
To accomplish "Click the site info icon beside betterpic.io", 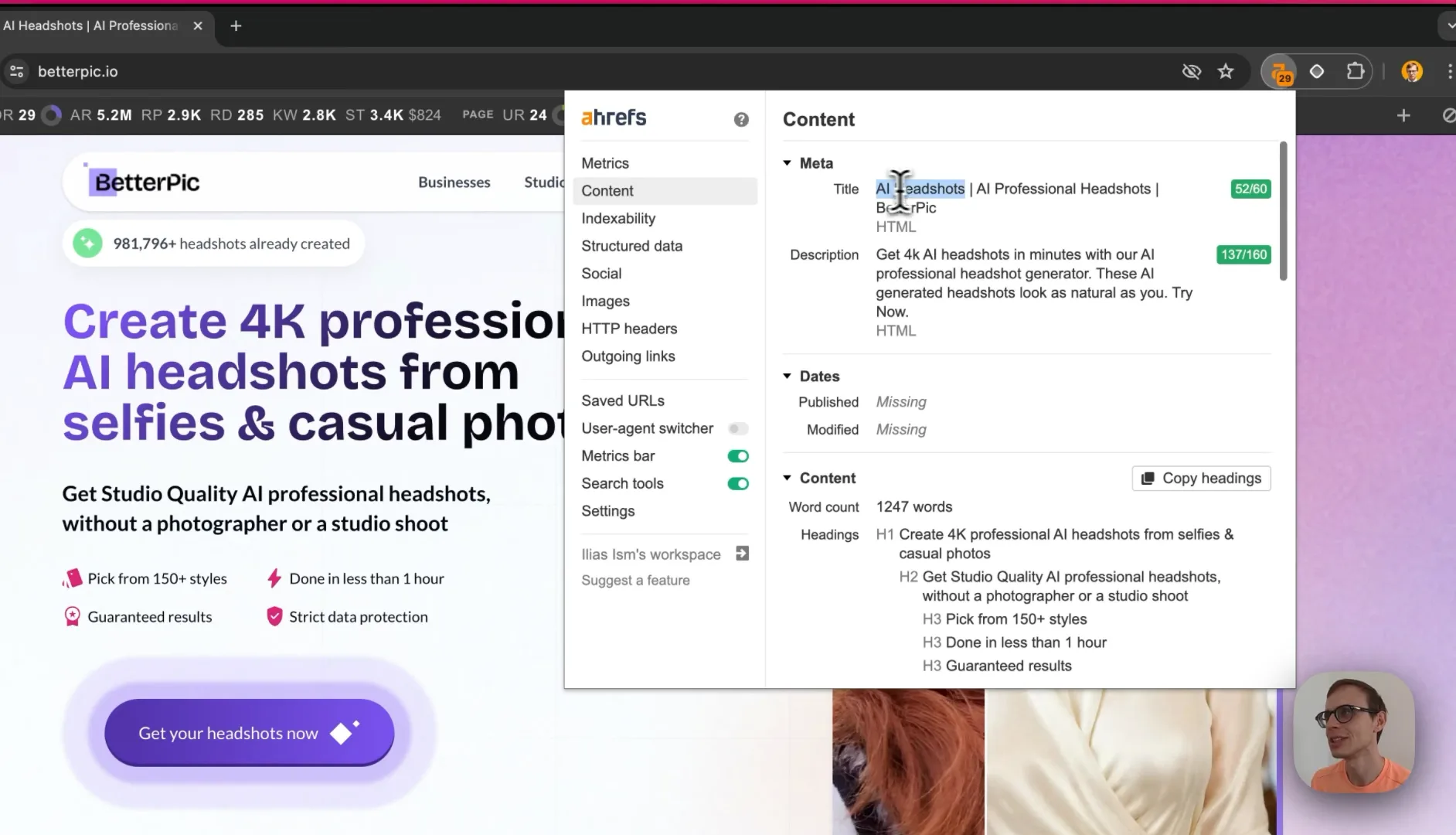I will 16,72.
